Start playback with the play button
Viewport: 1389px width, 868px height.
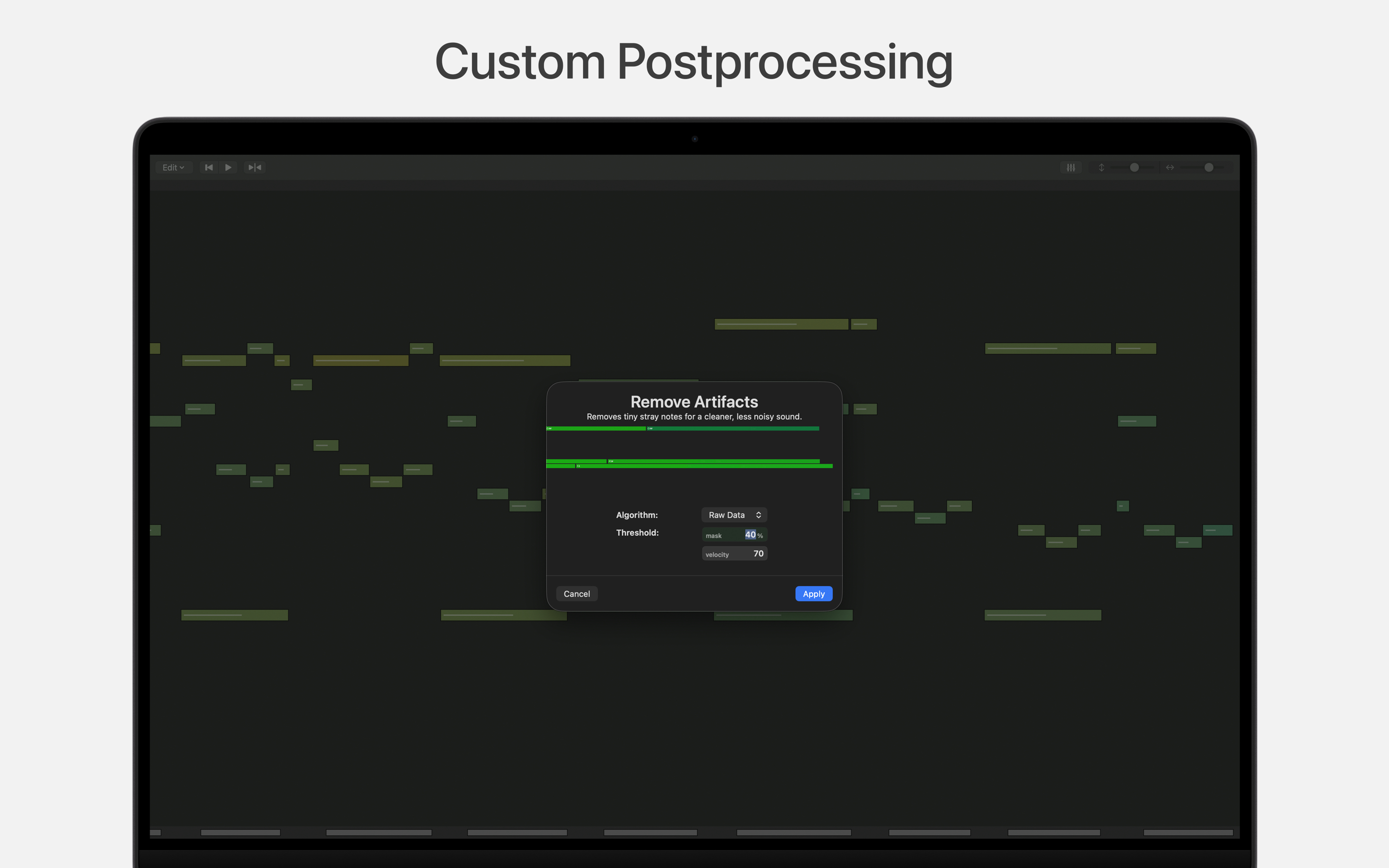click(x=229, y=168)
